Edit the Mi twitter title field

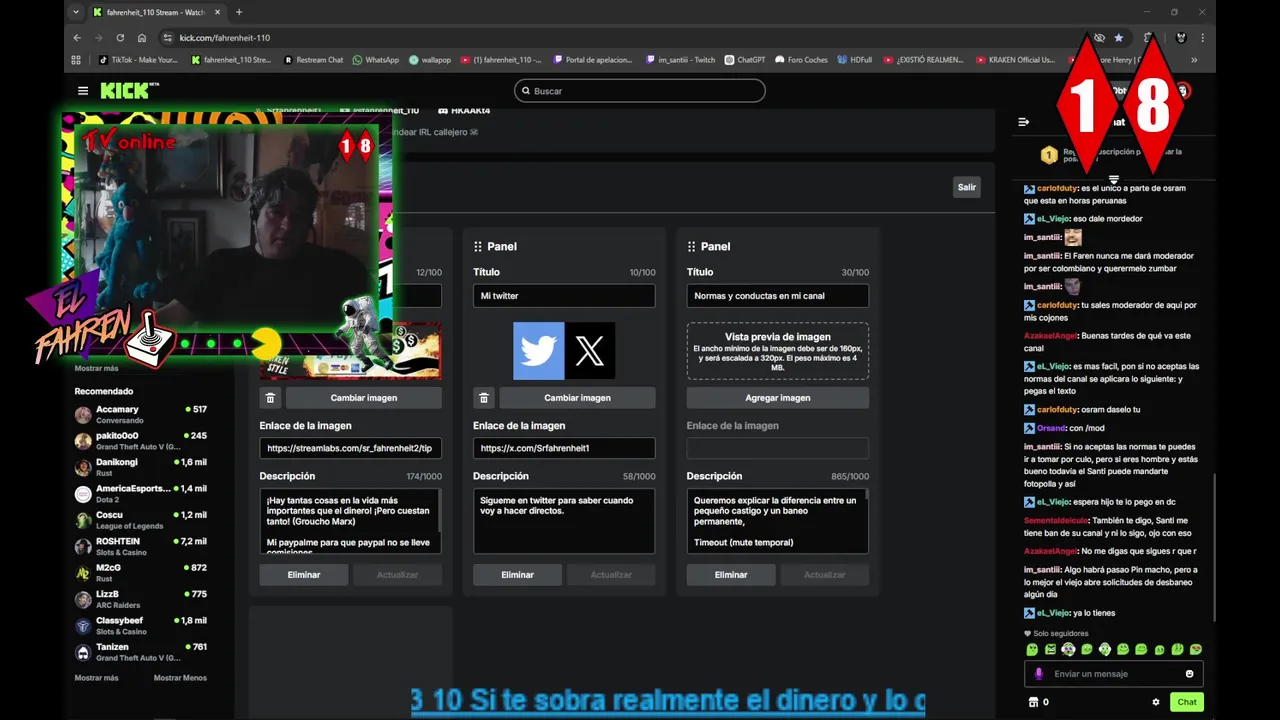[564, 296]
